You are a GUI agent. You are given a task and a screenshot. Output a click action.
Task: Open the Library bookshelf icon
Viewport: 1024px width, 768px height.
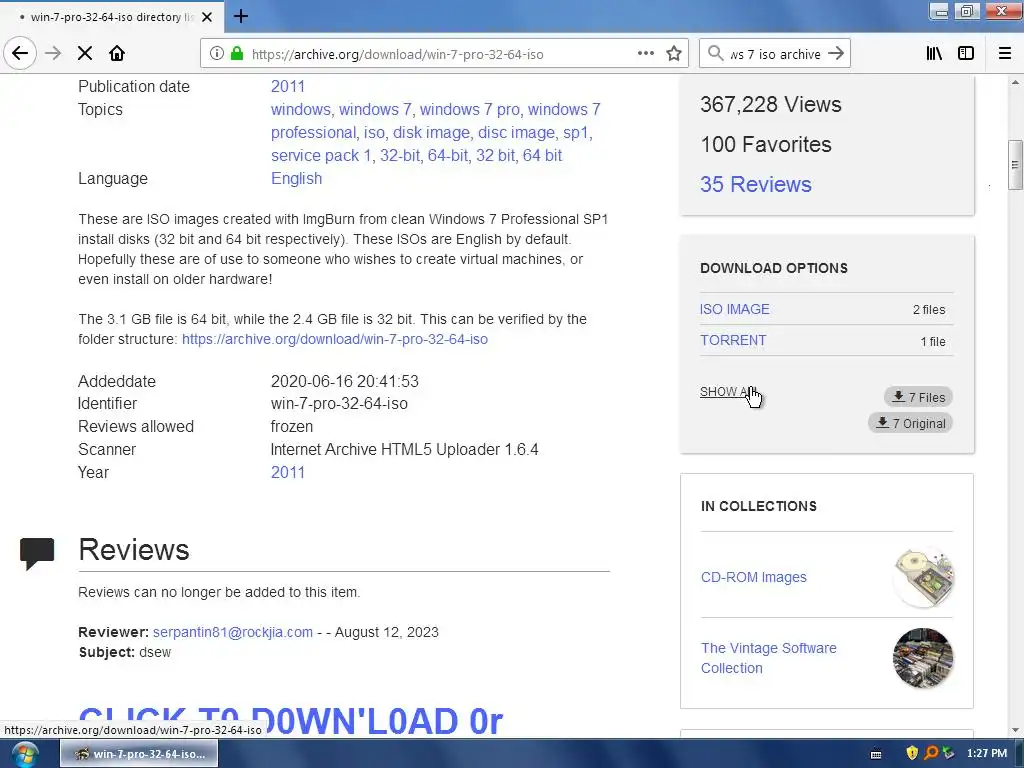934,54
